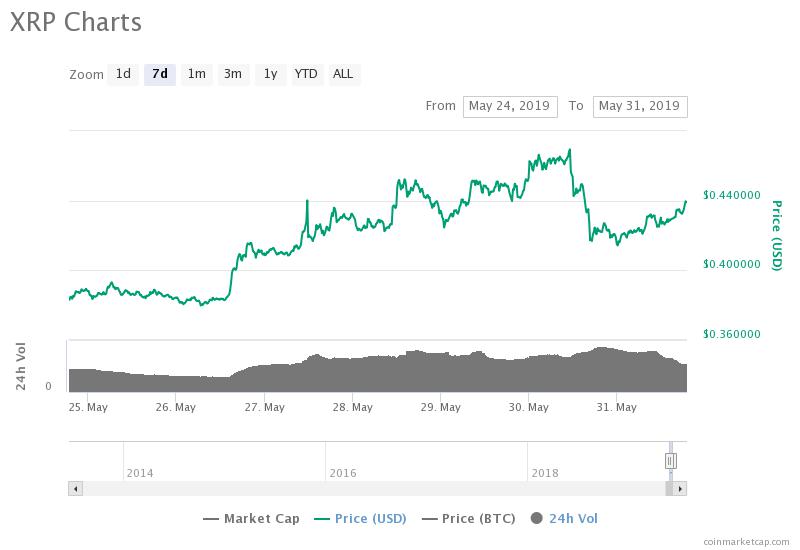This screenshot has width=800, height=550.
Task: Choose the 1y zoom option
Action: 270,74
